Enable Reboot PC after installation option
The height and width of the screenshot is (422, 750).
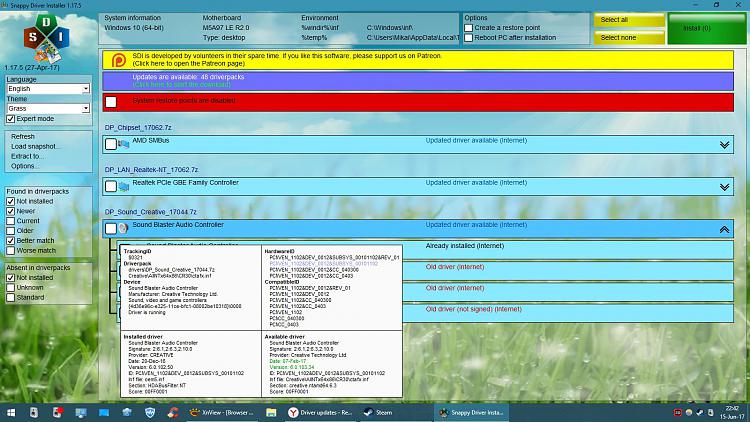coord(469,38)
